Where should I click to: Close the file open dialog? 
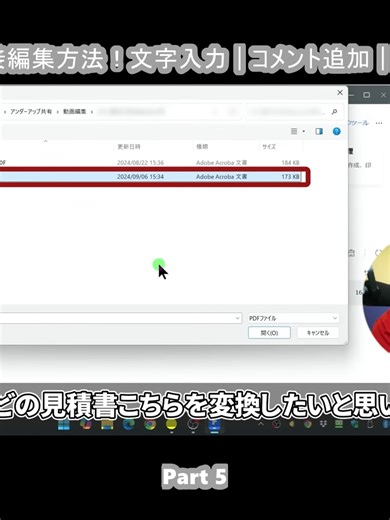tap(340, 93)
